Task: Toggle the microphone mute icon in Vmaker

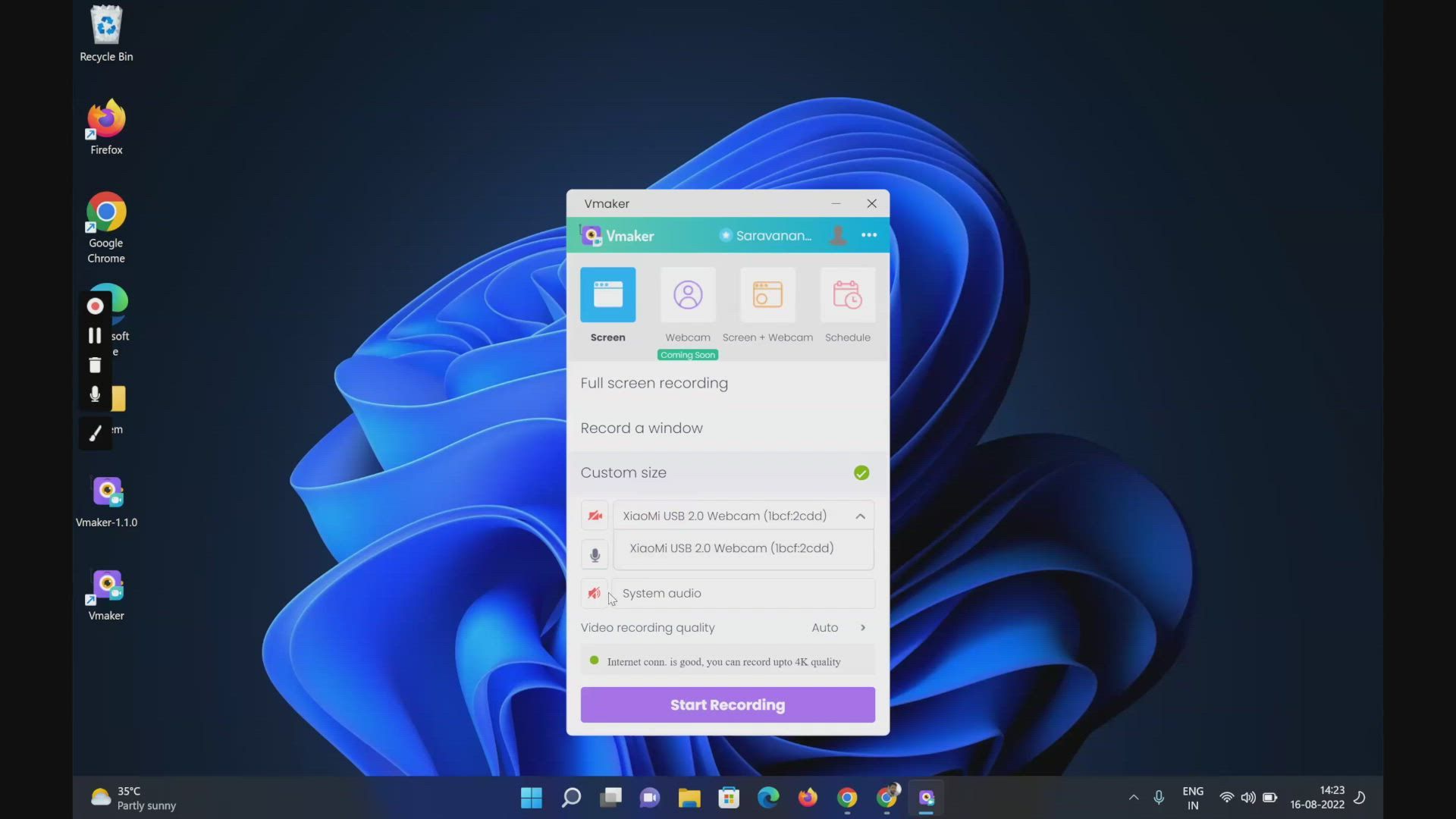Action: pyautogui.click(x=595, y=555)
